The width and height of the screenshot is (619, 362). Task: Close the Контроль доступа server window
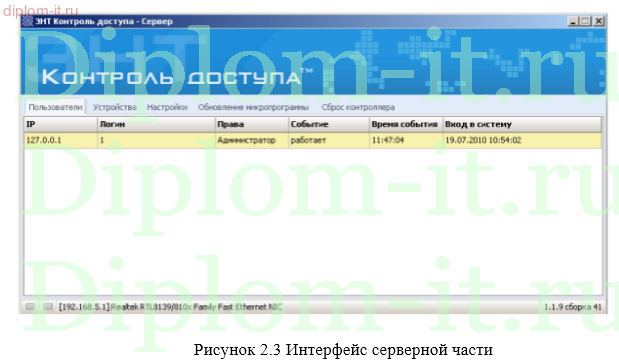[599, 21]
